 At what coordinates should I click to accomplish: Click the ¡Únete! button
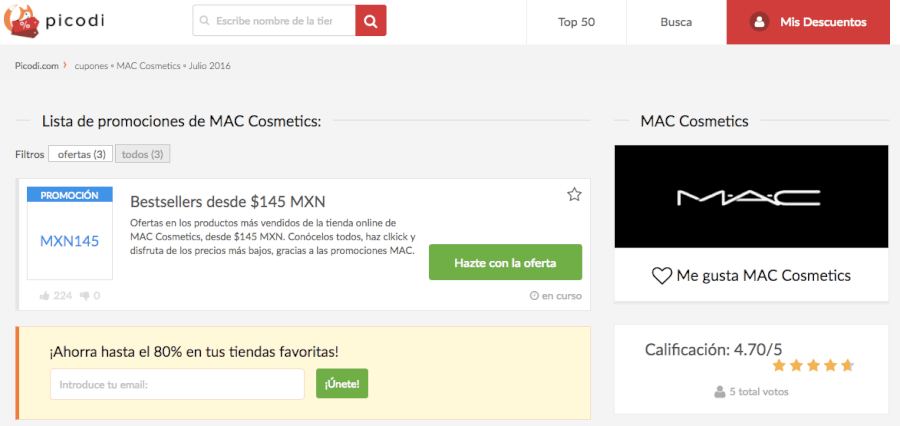click(x=342, y=384)
